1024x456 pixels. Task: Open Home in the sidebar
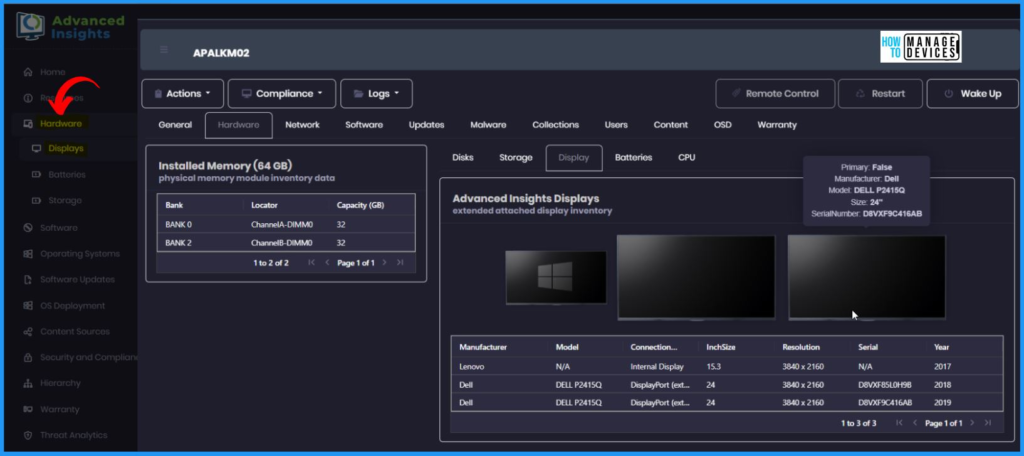point(52,72)
